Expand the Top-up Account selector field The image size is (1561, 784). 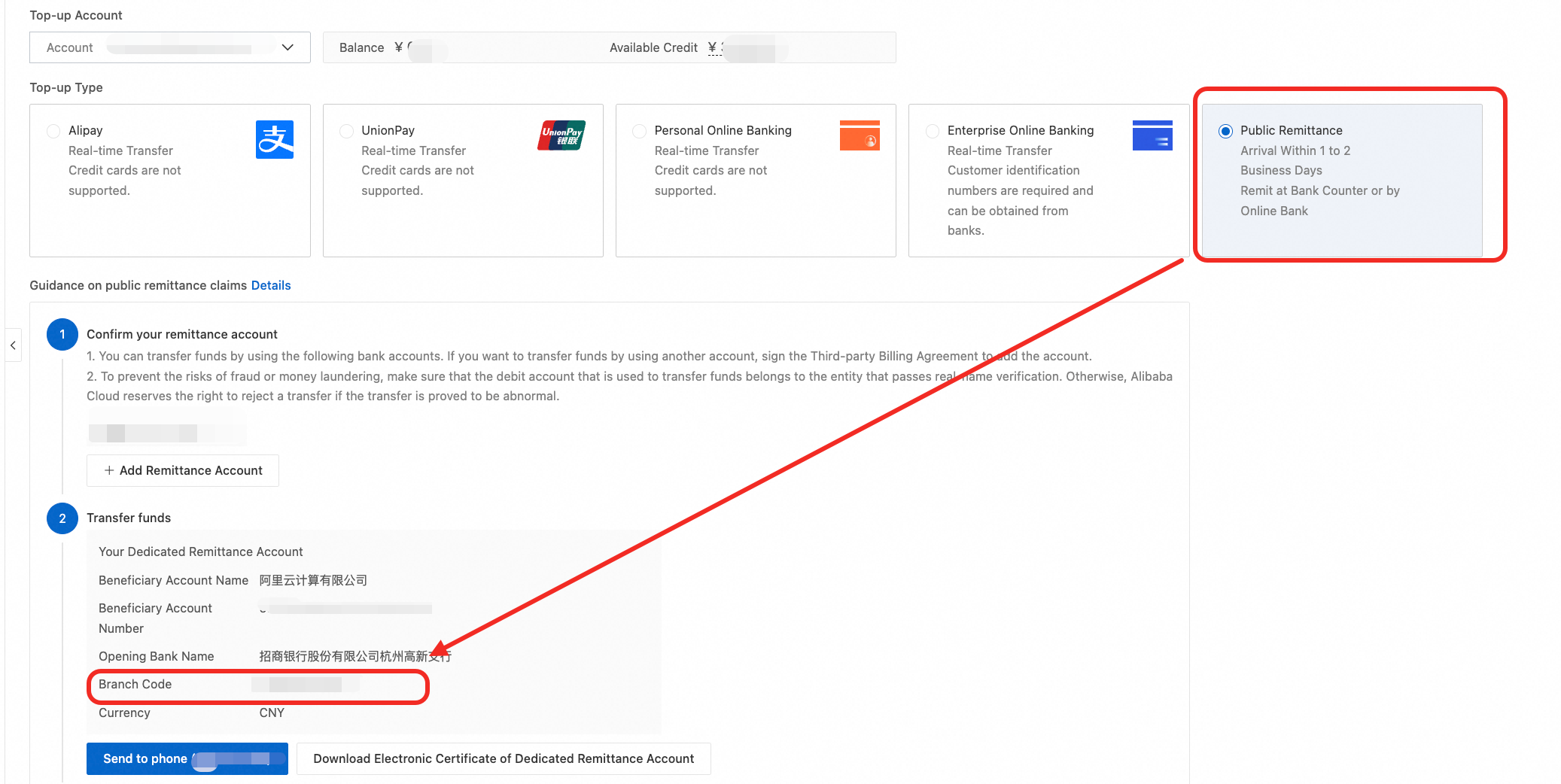pyautogui.click(x=170, y=47)
